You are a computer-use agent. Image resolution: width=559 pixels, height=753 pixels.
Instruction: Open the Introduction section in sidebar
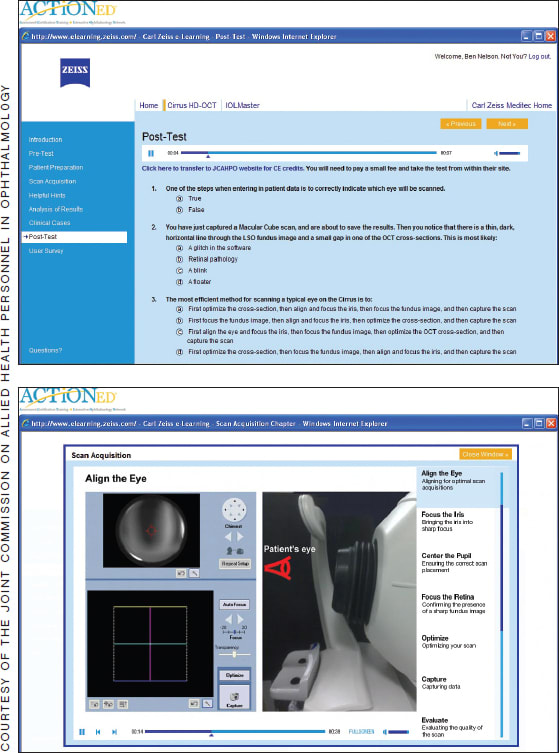coord(46,140)
